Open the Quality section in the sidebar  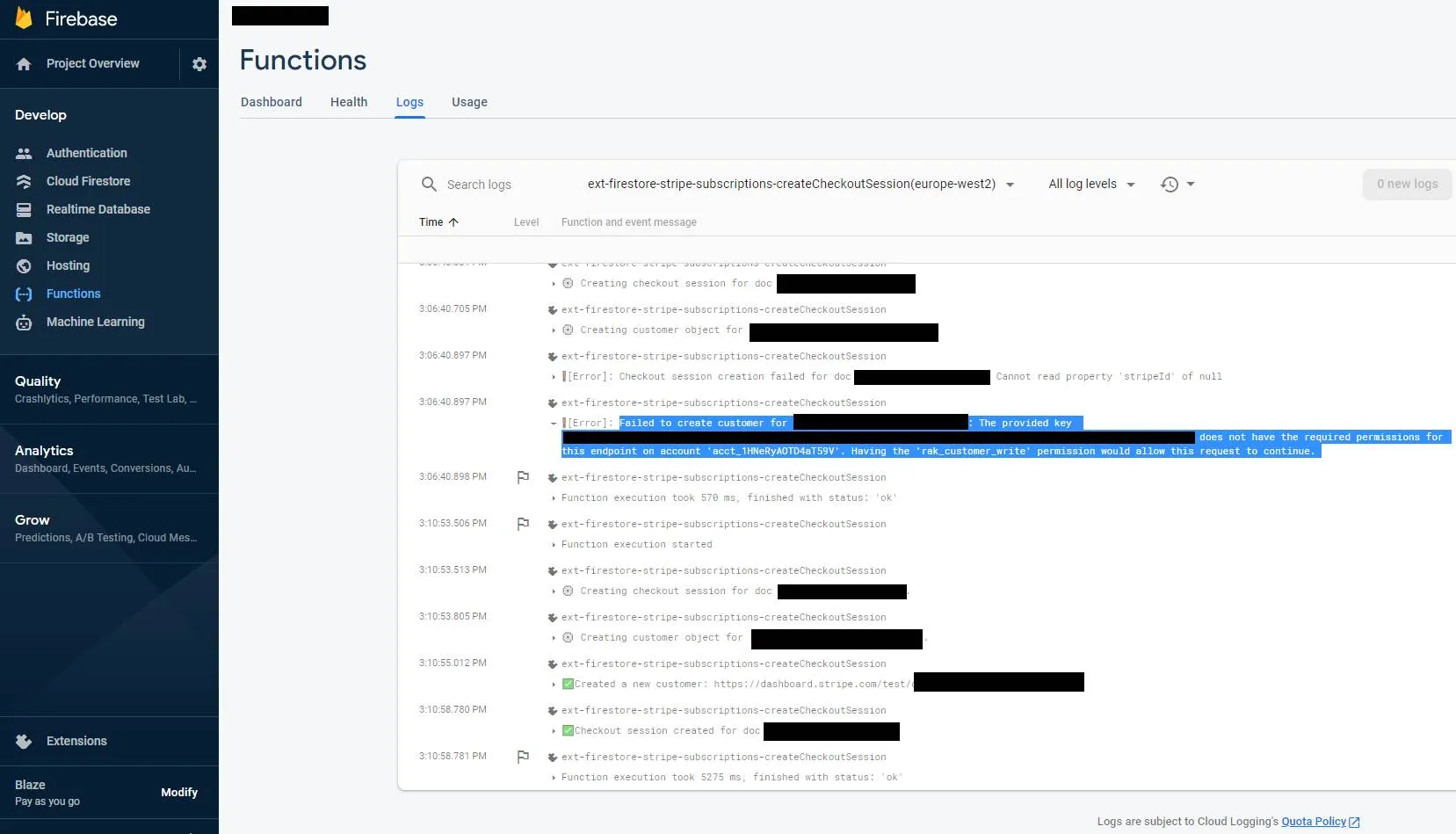pyautogui.click(x=109, y=389)
